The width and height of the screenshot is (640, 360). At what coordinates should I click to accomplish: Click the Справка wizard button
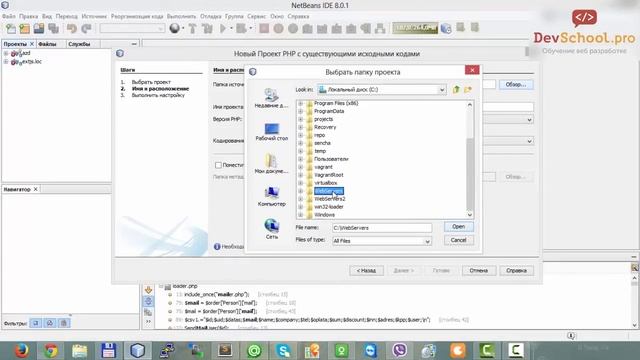tap(516, 270)
